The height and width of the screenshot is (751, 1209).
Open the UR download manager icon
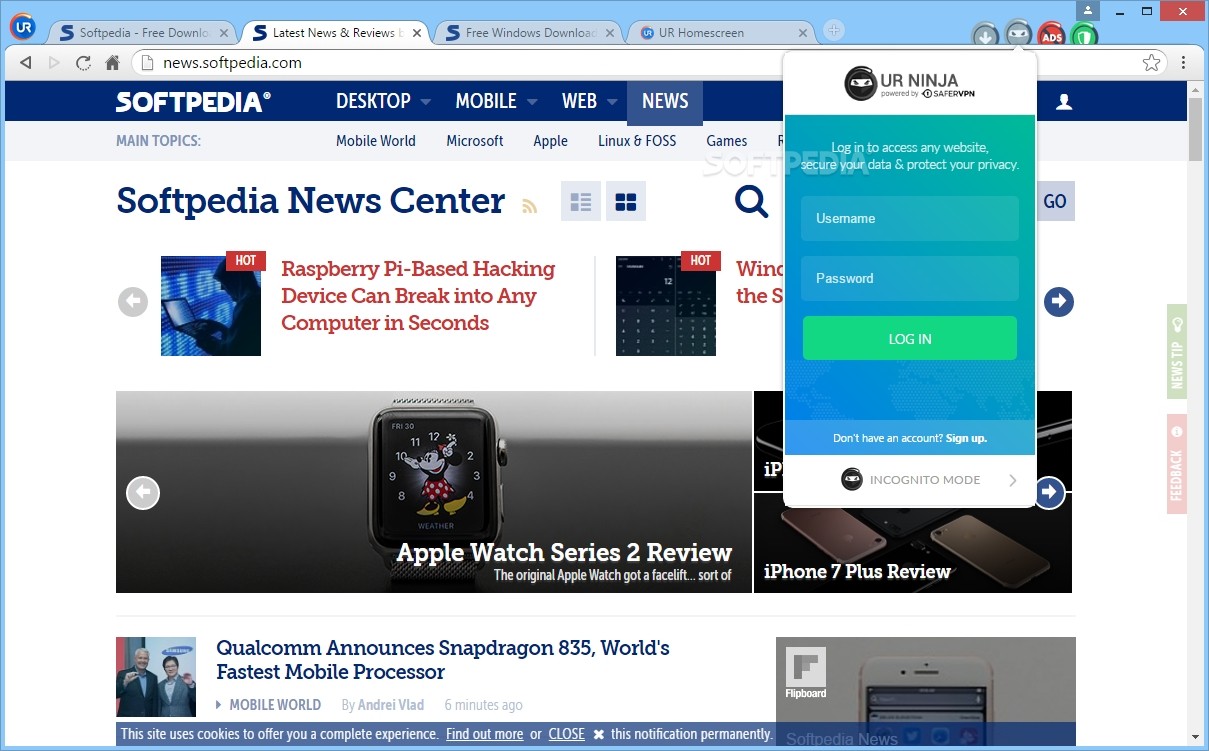(985, 37)
